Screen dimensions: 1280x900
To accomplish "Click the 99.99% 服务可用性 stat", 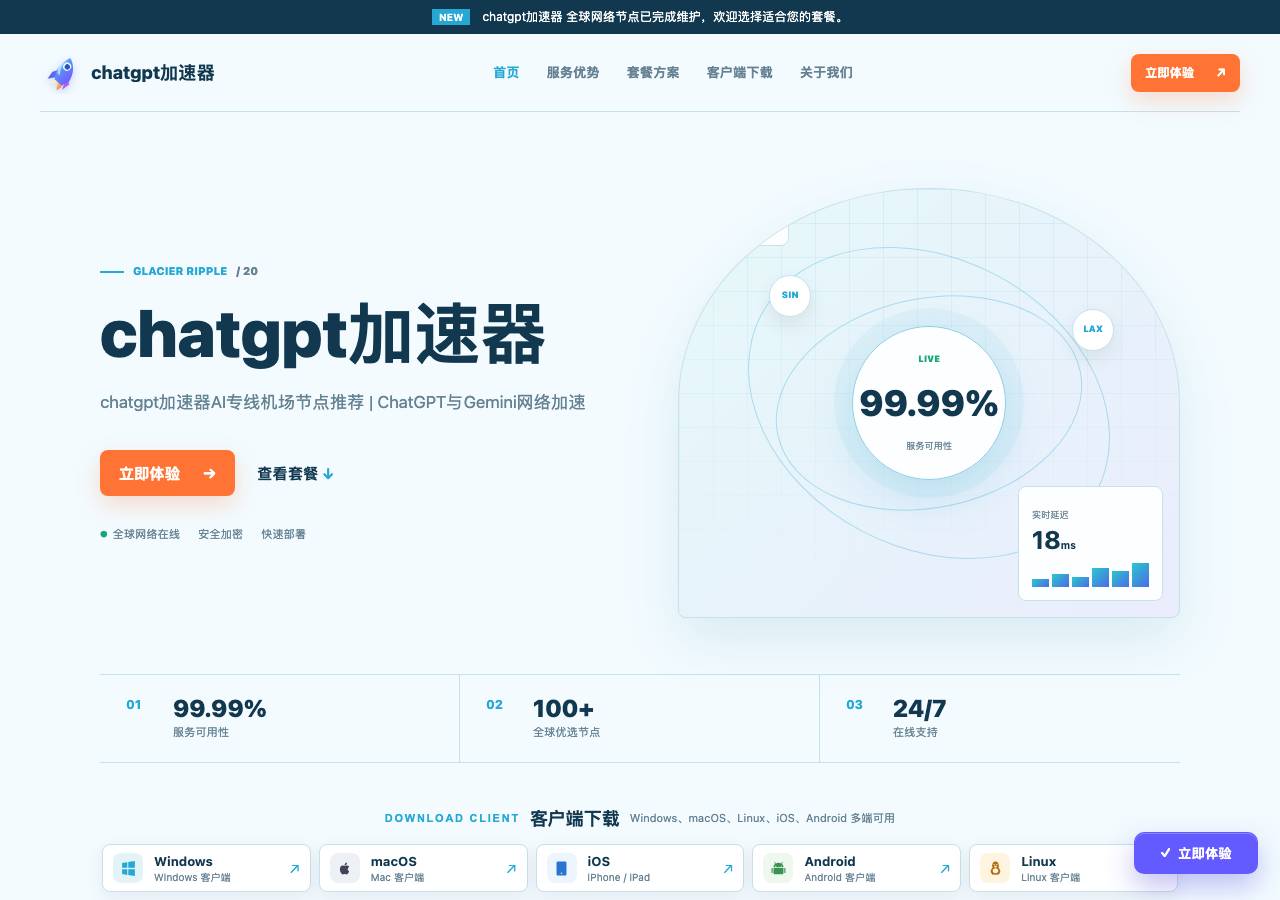I will coord(220,717).
